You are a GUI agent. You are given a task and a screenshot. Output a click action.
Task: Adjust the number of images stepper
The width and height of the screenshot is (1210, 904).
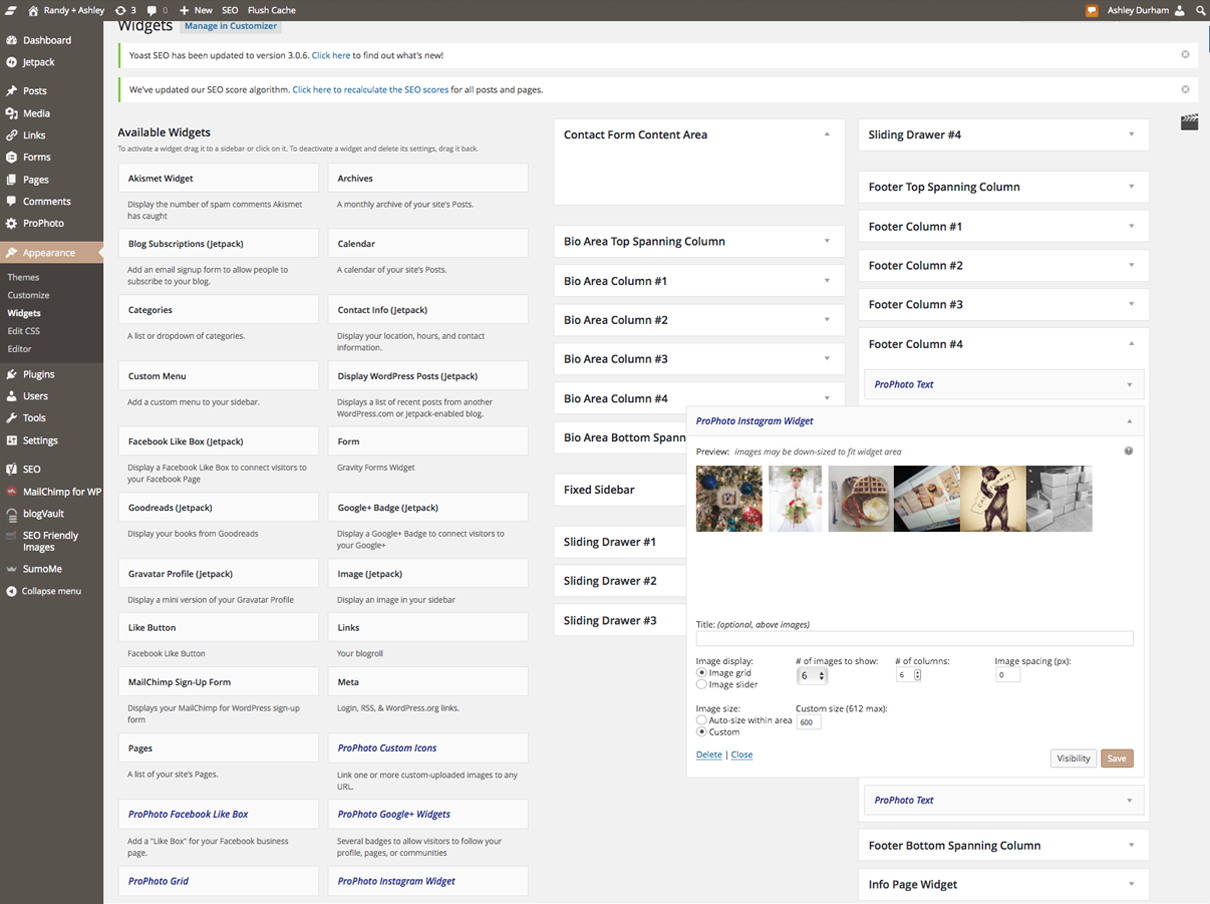point(820,674)
